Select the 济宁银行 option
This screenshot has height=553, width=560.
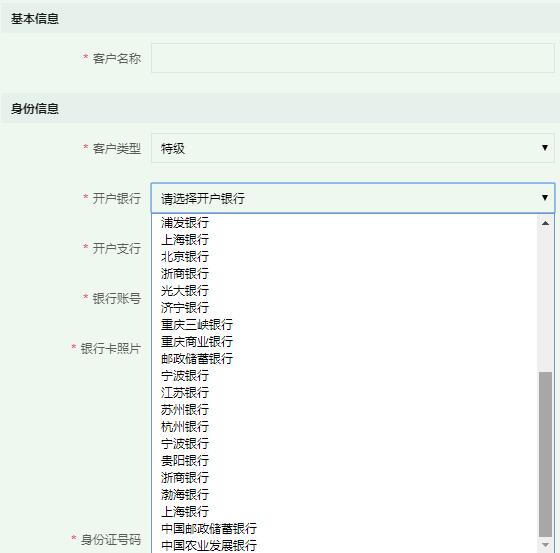point(344,308)
